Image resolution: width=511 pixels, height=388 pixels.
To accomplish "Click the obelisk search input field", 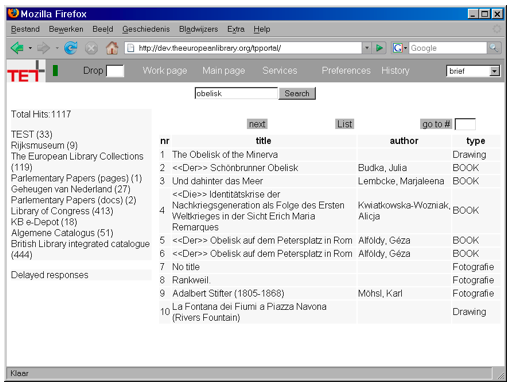I will pos(236,93).
